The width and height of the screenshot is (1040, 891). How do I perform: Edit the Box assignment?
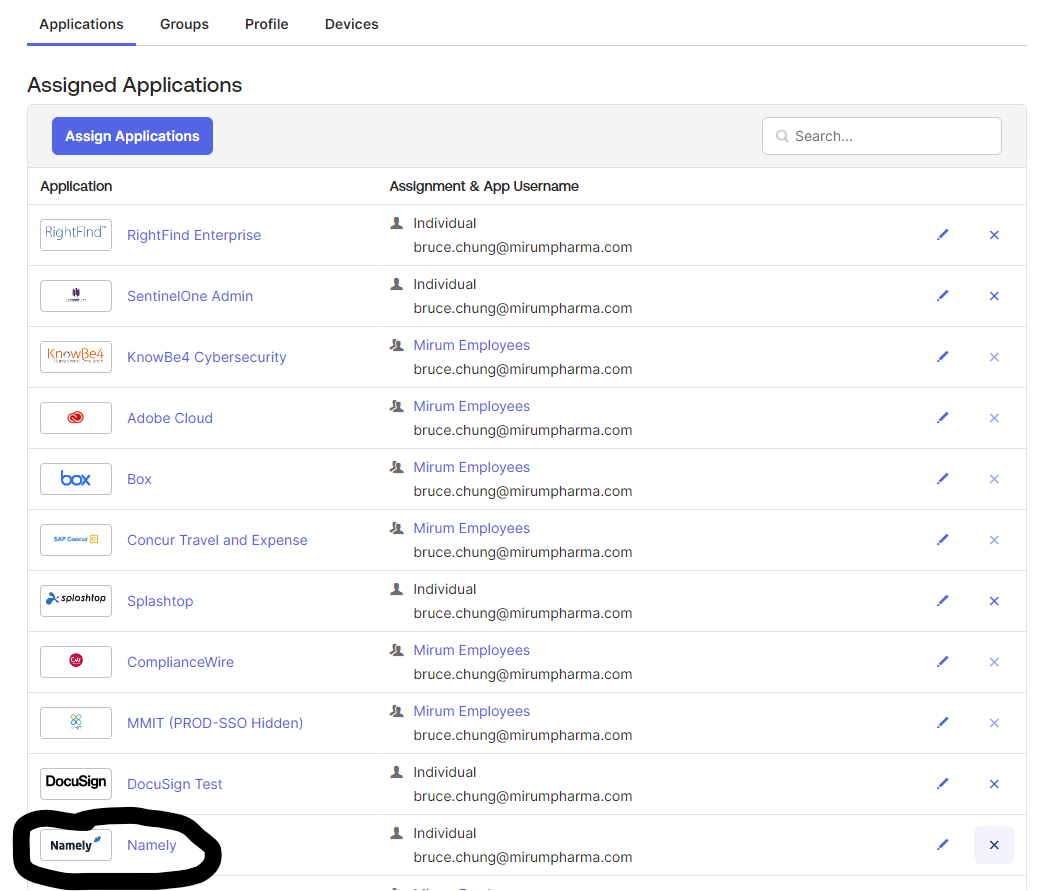pyautogui.click(x=942, y=479)
